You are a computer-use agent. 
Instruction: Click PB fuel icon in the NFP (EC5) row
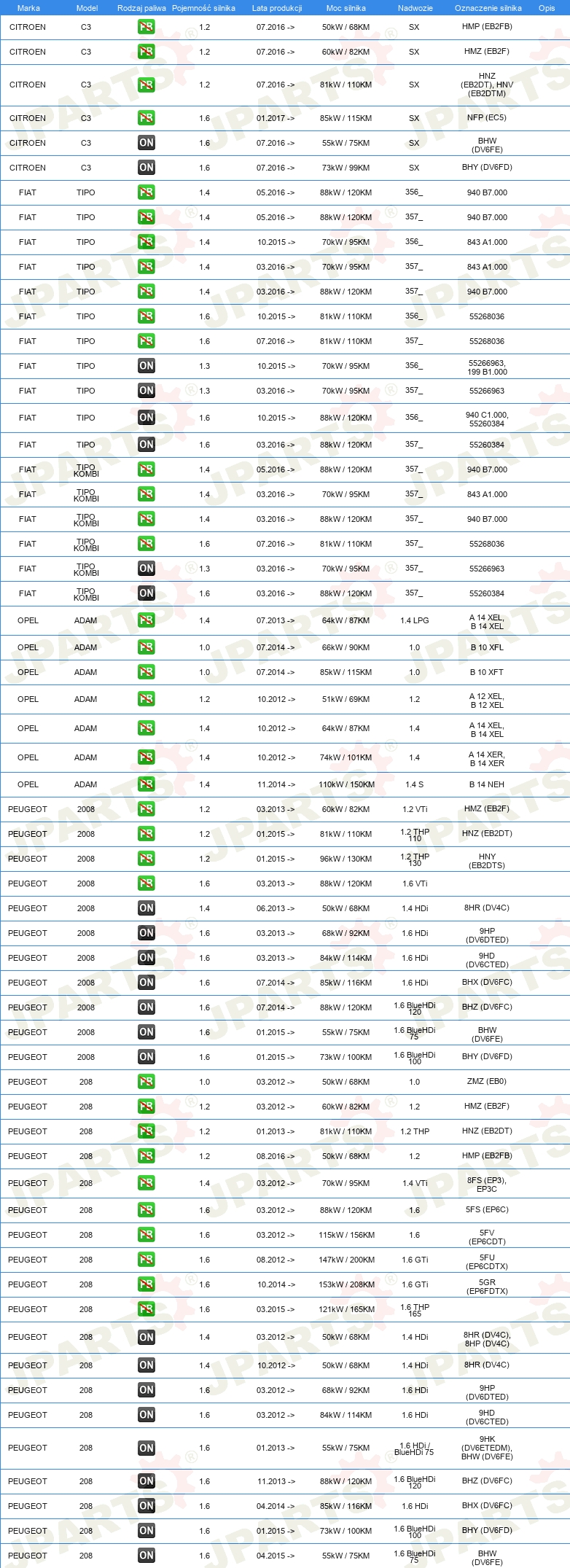147,118
